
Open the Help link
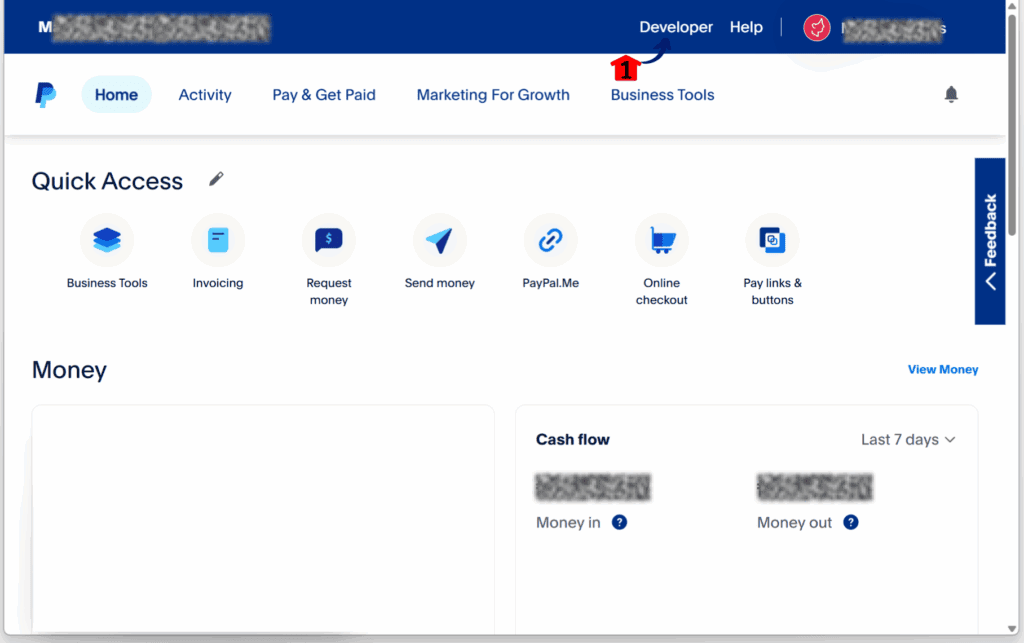click(x=746, y=27)
